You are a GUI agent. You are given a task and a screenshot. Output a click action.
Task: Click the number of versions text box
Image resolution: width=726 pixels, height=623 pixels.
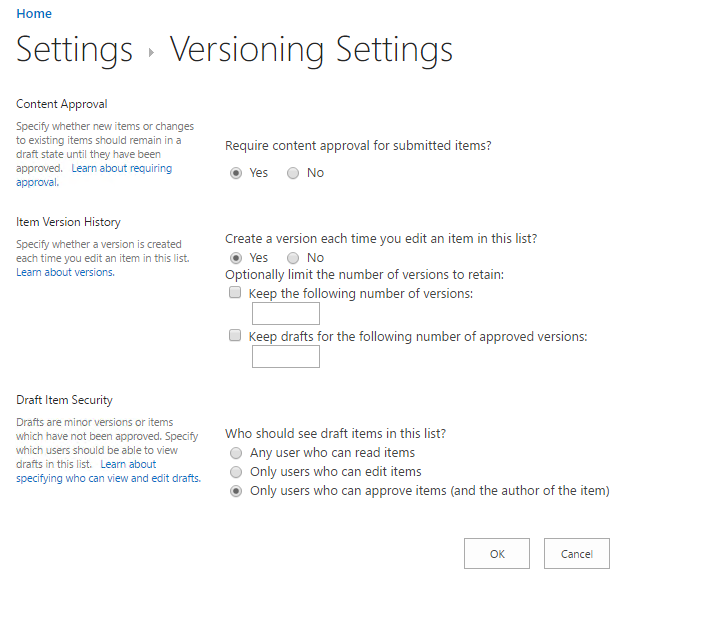click(285, 314)
